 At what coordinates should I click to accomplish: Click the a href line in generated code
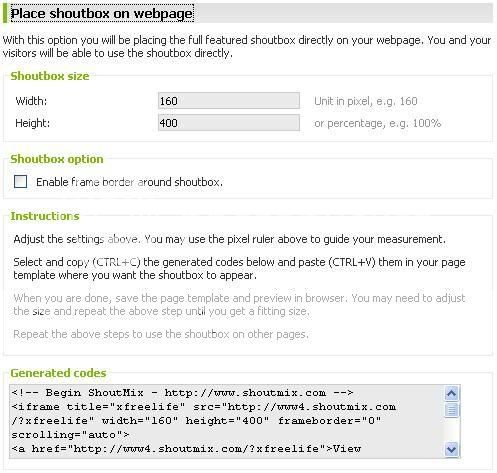pos(186,449)
